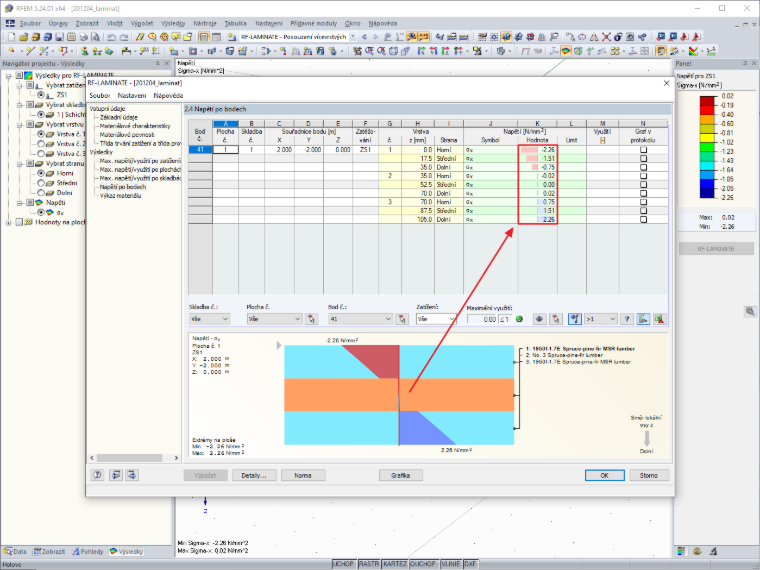This screenshot has width=760, height=570.
Task: Click the second icon button right of the dialog help icon
Action: pos(116,475)
